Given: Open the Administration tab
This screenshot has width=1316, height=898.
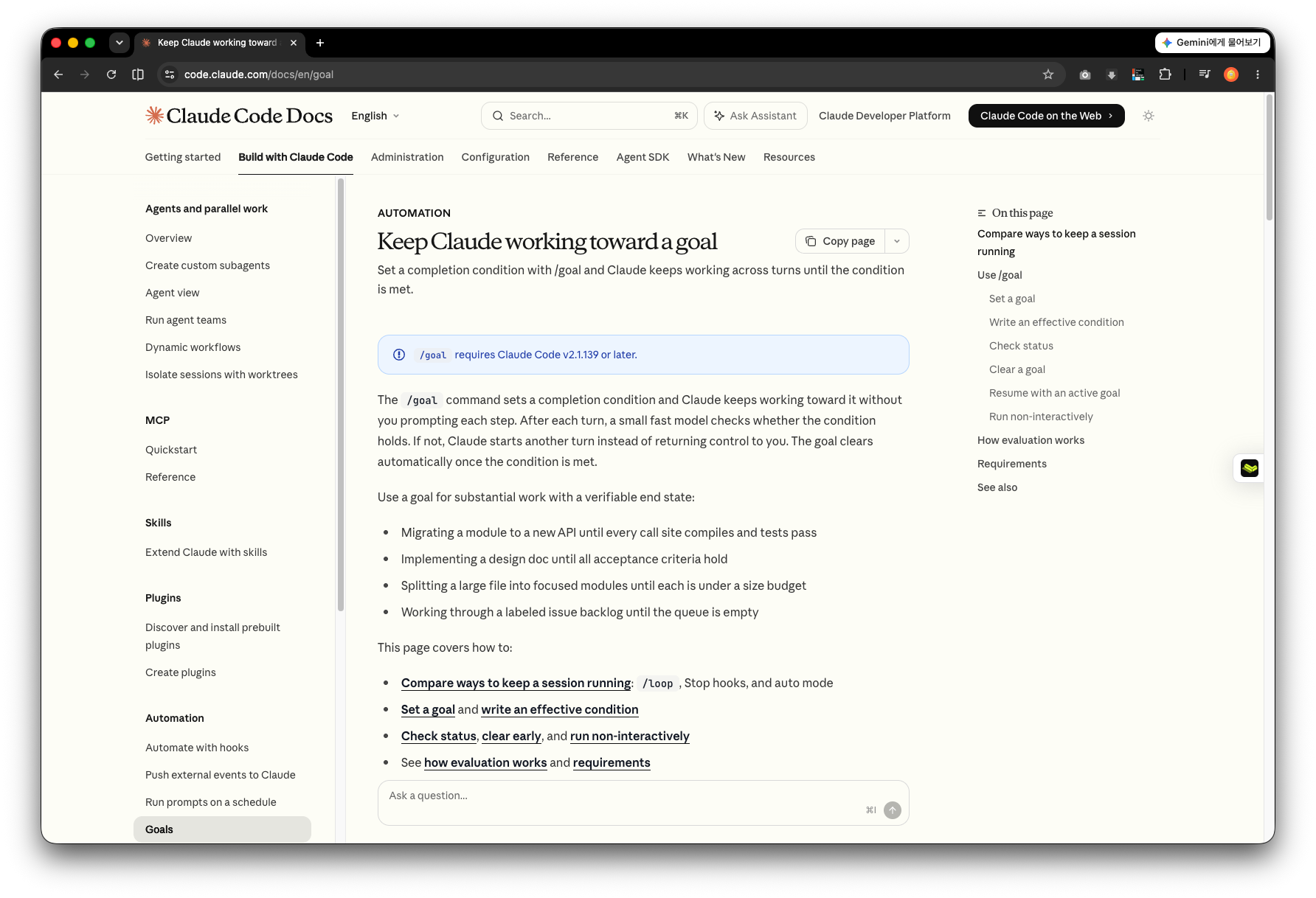Looking at the screenshot, I should coord(407,157).
